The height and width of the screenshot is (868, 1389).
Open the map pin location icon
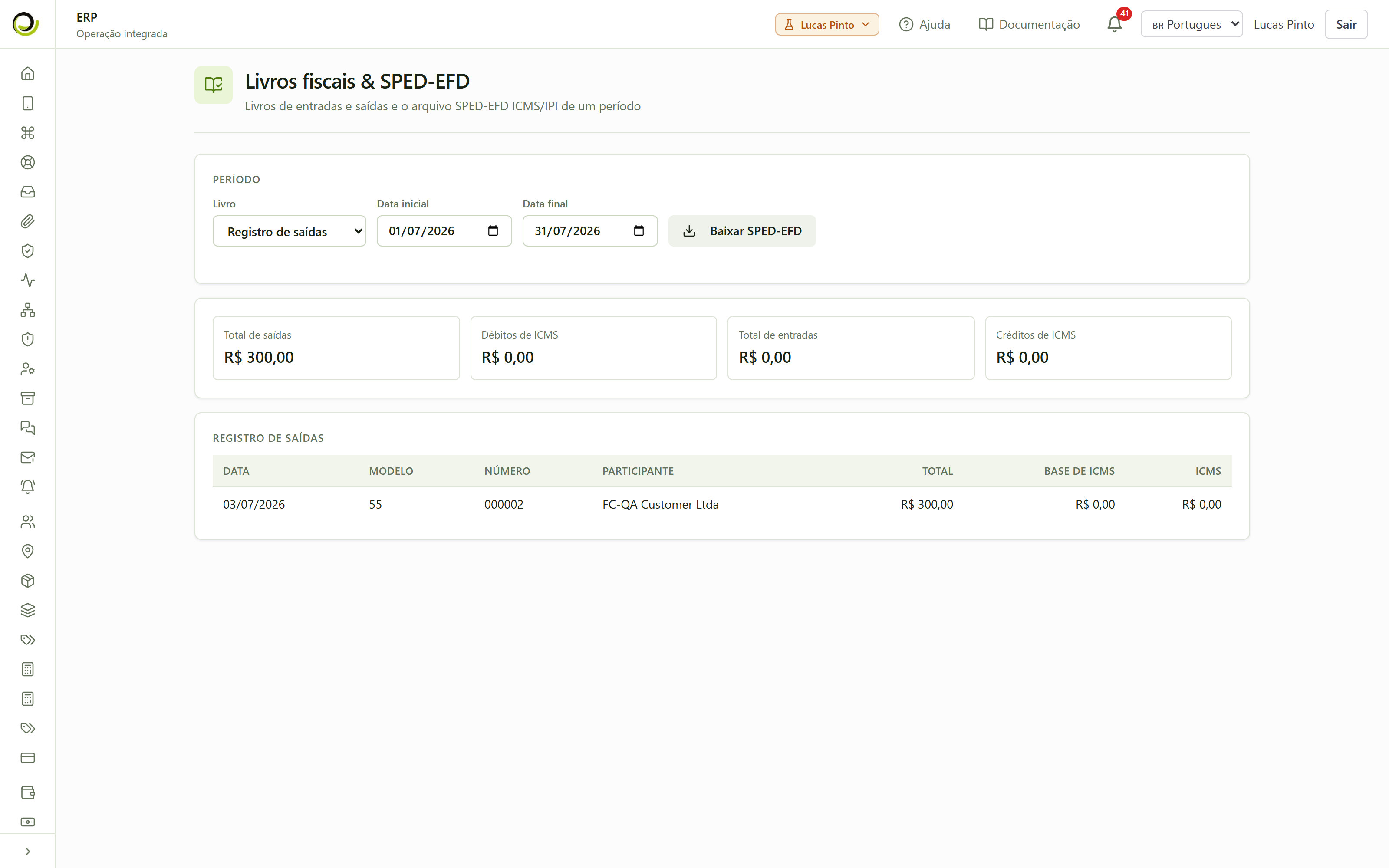coord(27,551)
